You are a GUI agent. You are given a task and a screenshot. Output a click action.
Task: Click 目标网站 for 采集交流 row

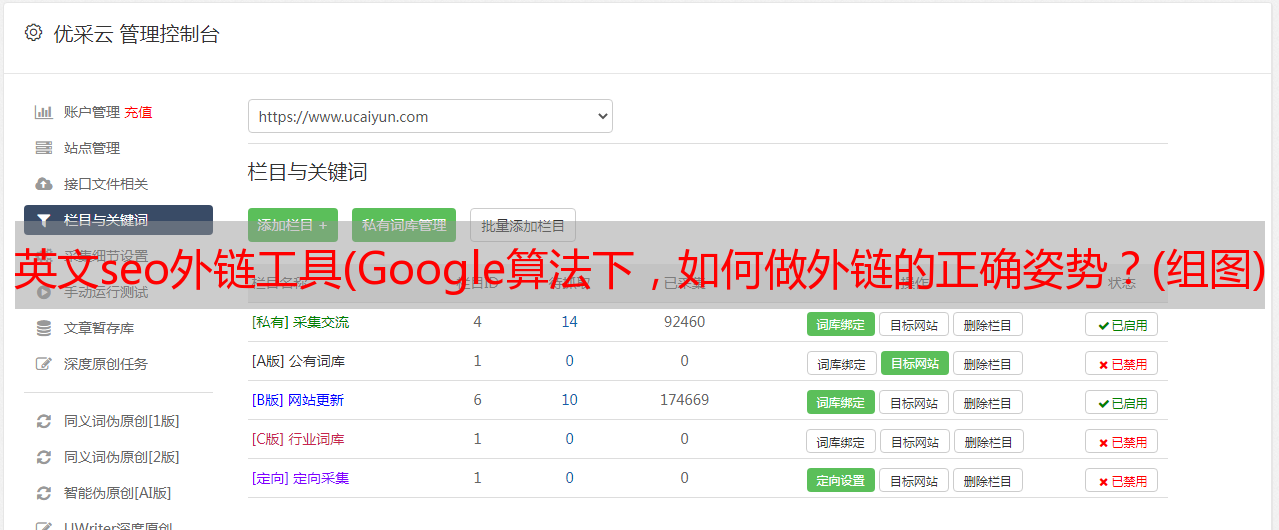click(914, 324)
